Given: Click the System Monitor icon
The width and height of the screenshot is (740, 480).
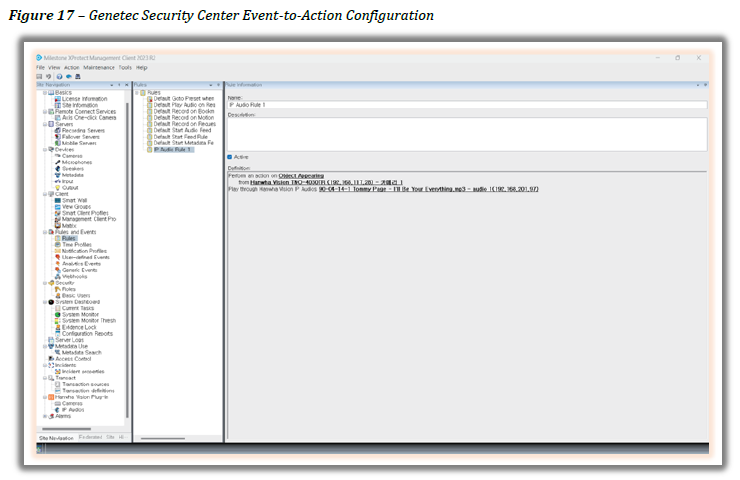Looking at the screenshot, I should point(58,314).
